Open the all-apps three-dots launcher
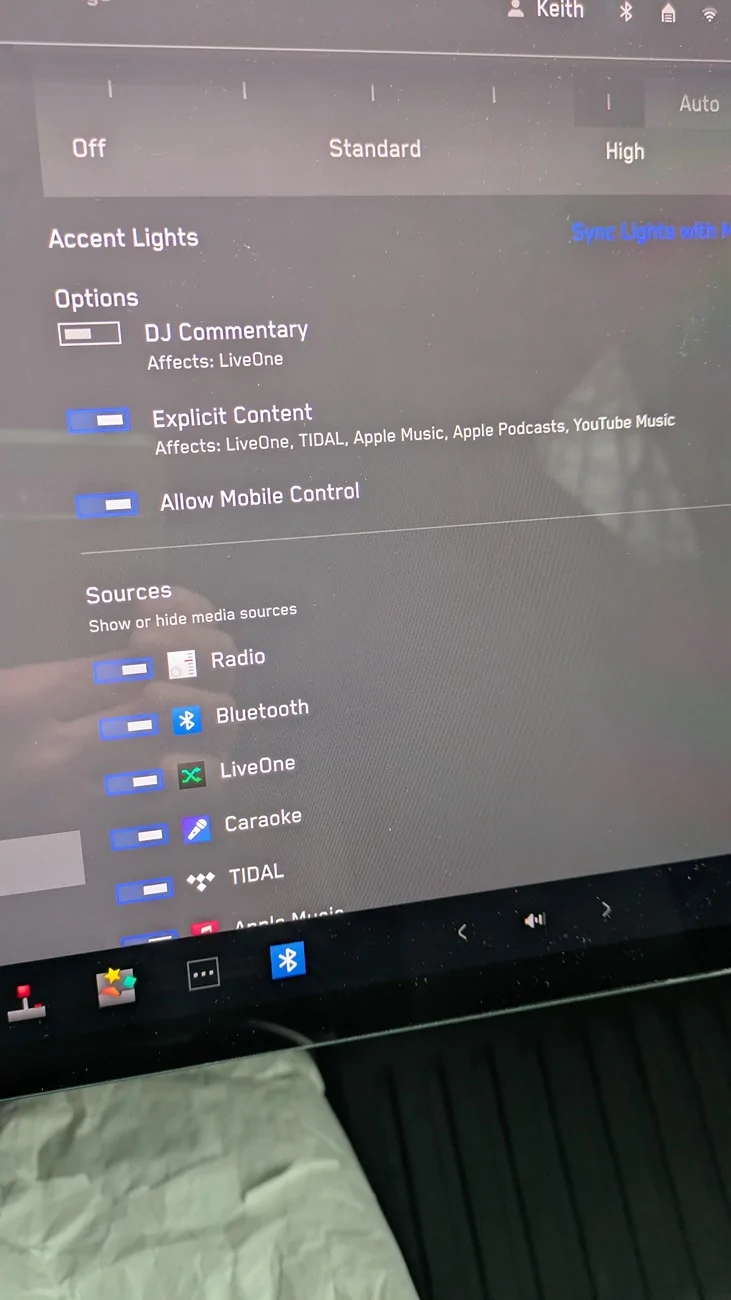Image resolution: width=731 pixels, height=1300 pixels. click(x=203, y=973)
